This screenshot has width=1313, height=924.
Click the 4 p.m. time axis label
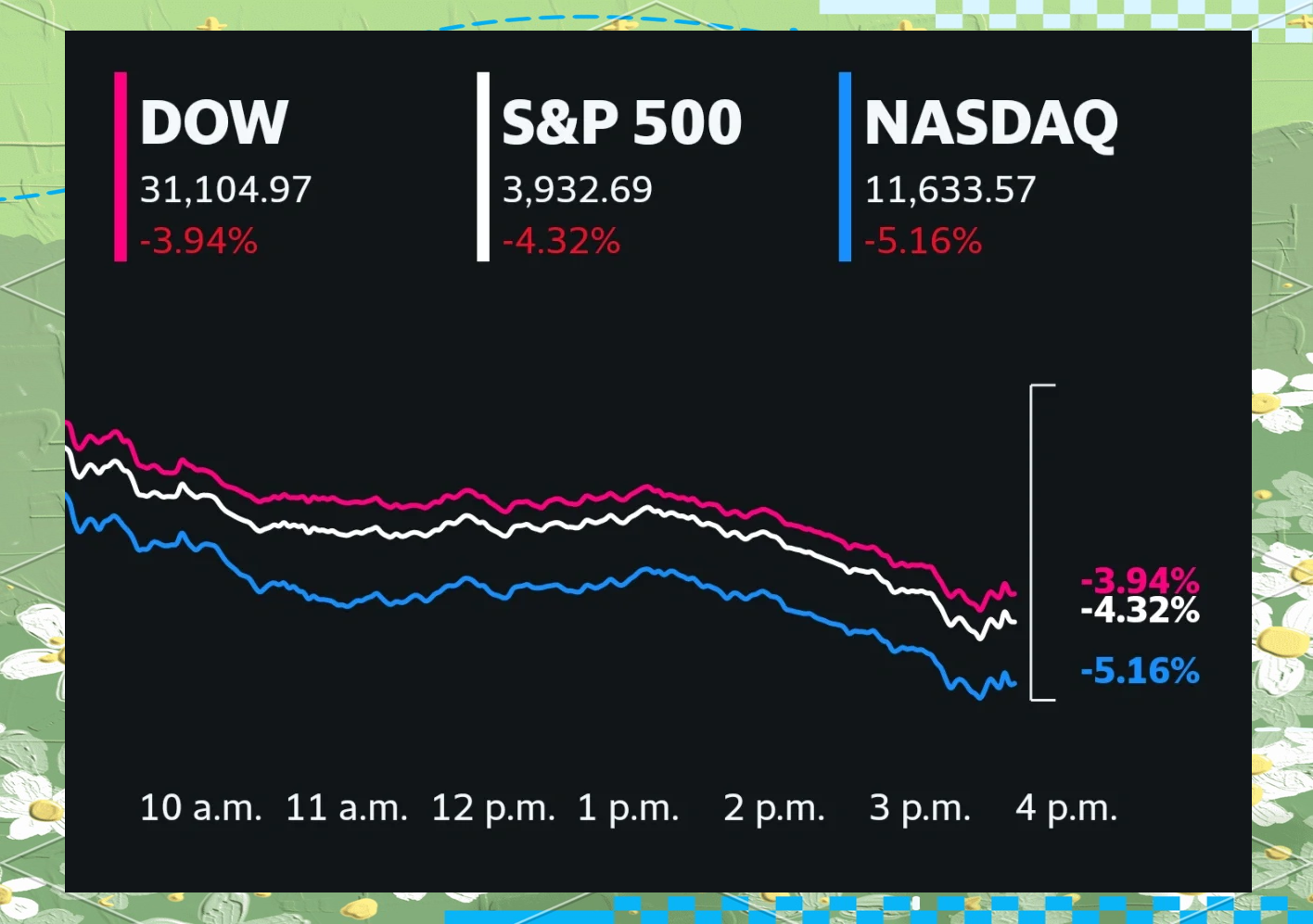pos(1066,808)
